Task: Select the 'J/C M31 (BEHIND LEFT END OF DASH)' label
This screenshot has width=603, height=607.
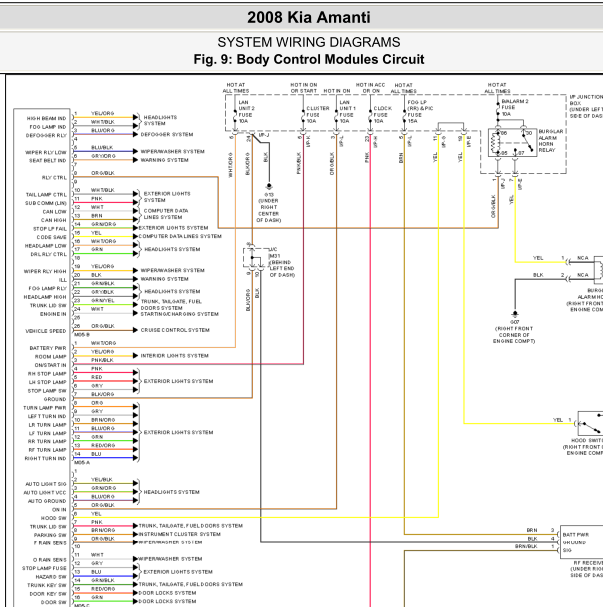Action: (282, 262)
